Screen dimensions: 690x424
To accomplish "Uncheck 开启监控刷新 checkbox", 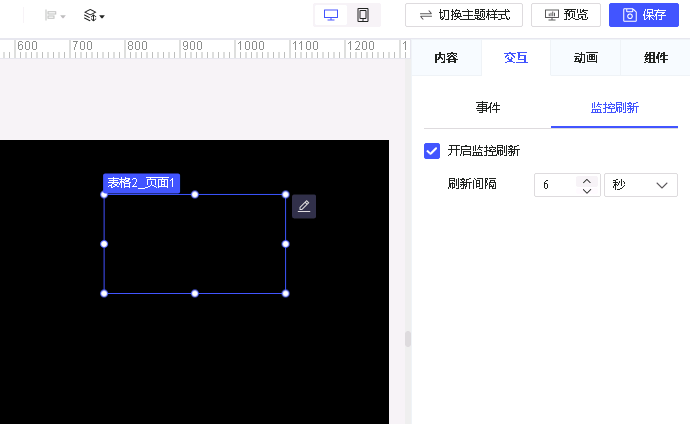I will click(432, 151).
